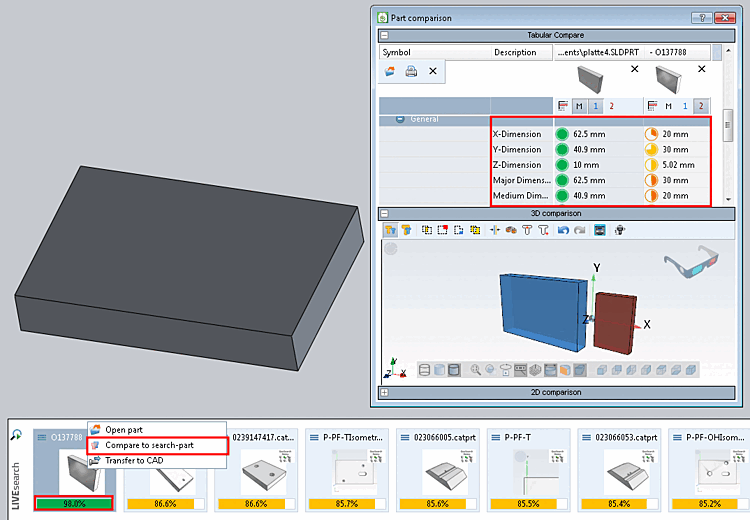This screenshot has width=750, height=520.
Task: Open the menu icon on P-PF-T card
Action: tap(496, 438)
